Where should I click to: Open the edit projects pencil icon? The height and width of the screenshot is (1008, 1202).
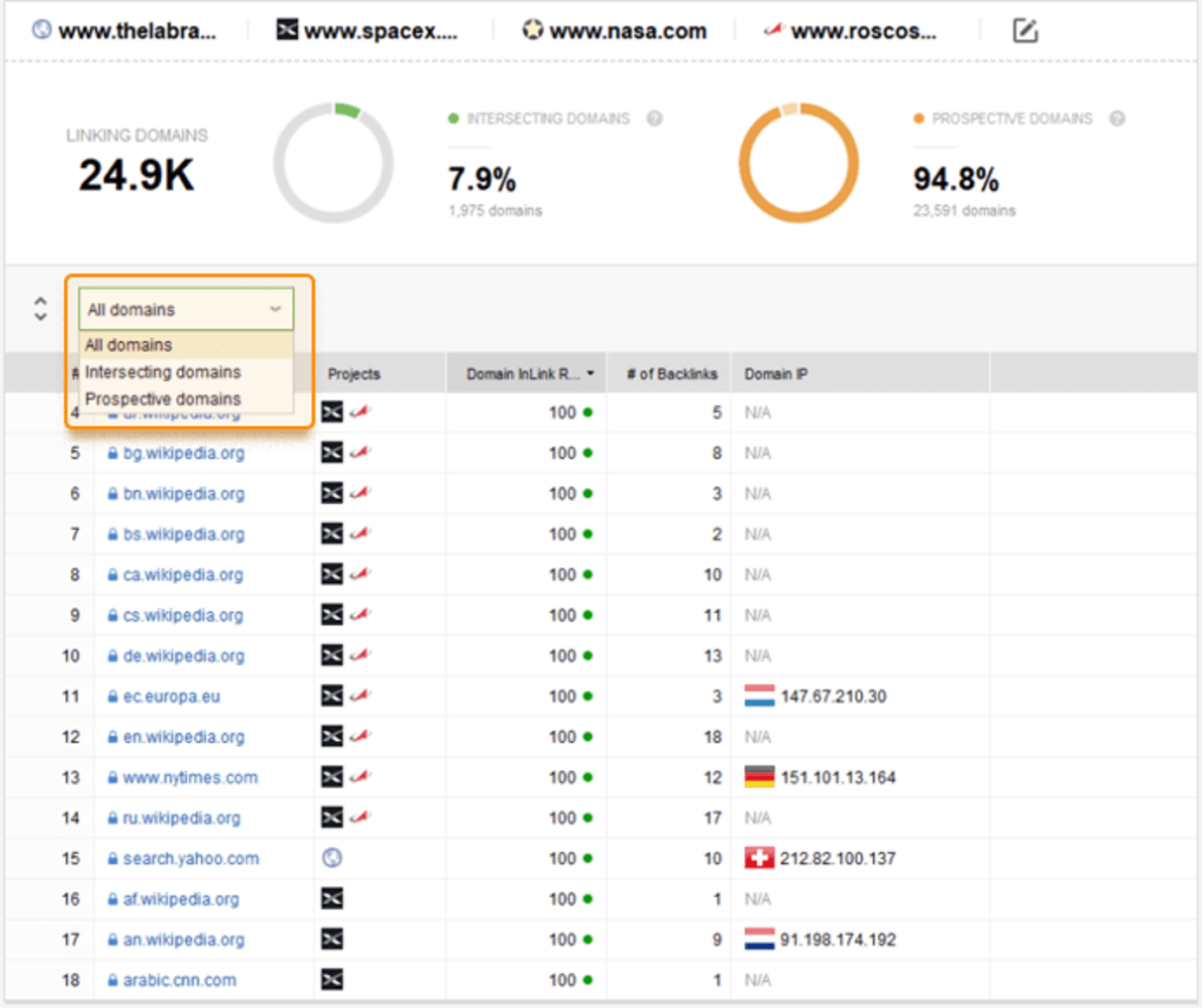point(1025,29)
